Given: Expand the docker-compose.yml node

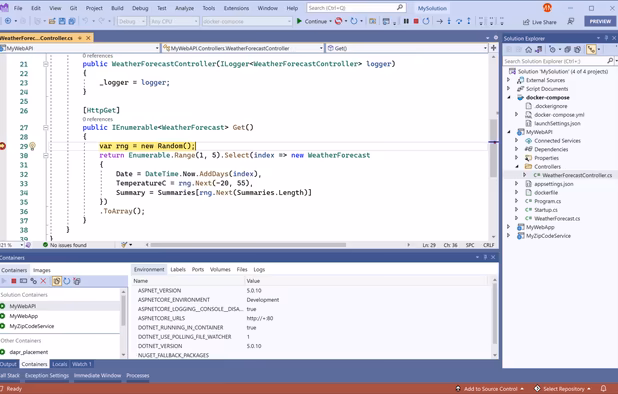Looking at the screenshot, I should [516, 115].
